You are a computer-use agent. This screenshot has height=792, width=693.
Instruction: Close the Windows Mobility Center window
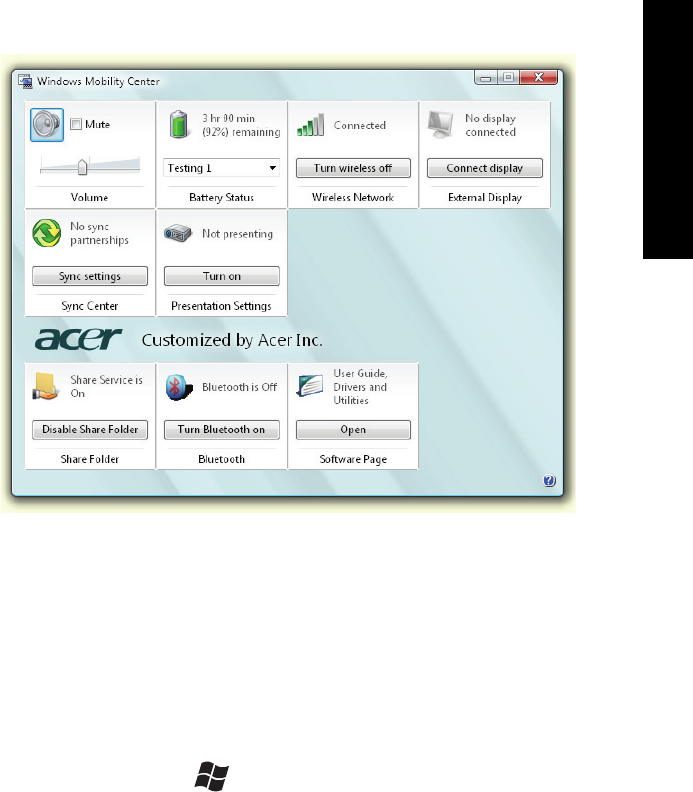tap(538, 78)
